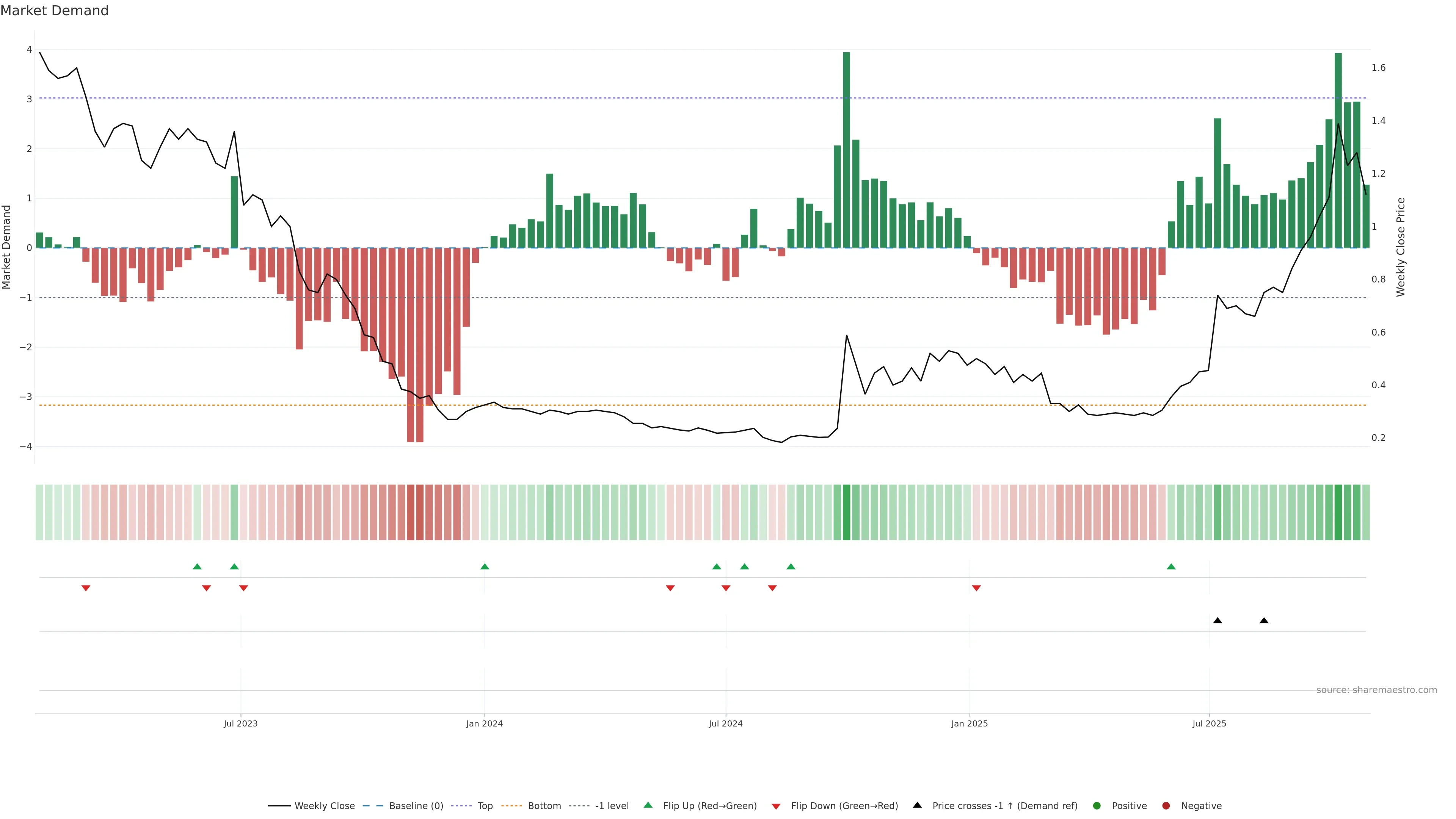Image resolution: width=1456 pixels, height=819 pixels.
Task: Click the leftmost red Flip Down marker
Action: point(86,588)
